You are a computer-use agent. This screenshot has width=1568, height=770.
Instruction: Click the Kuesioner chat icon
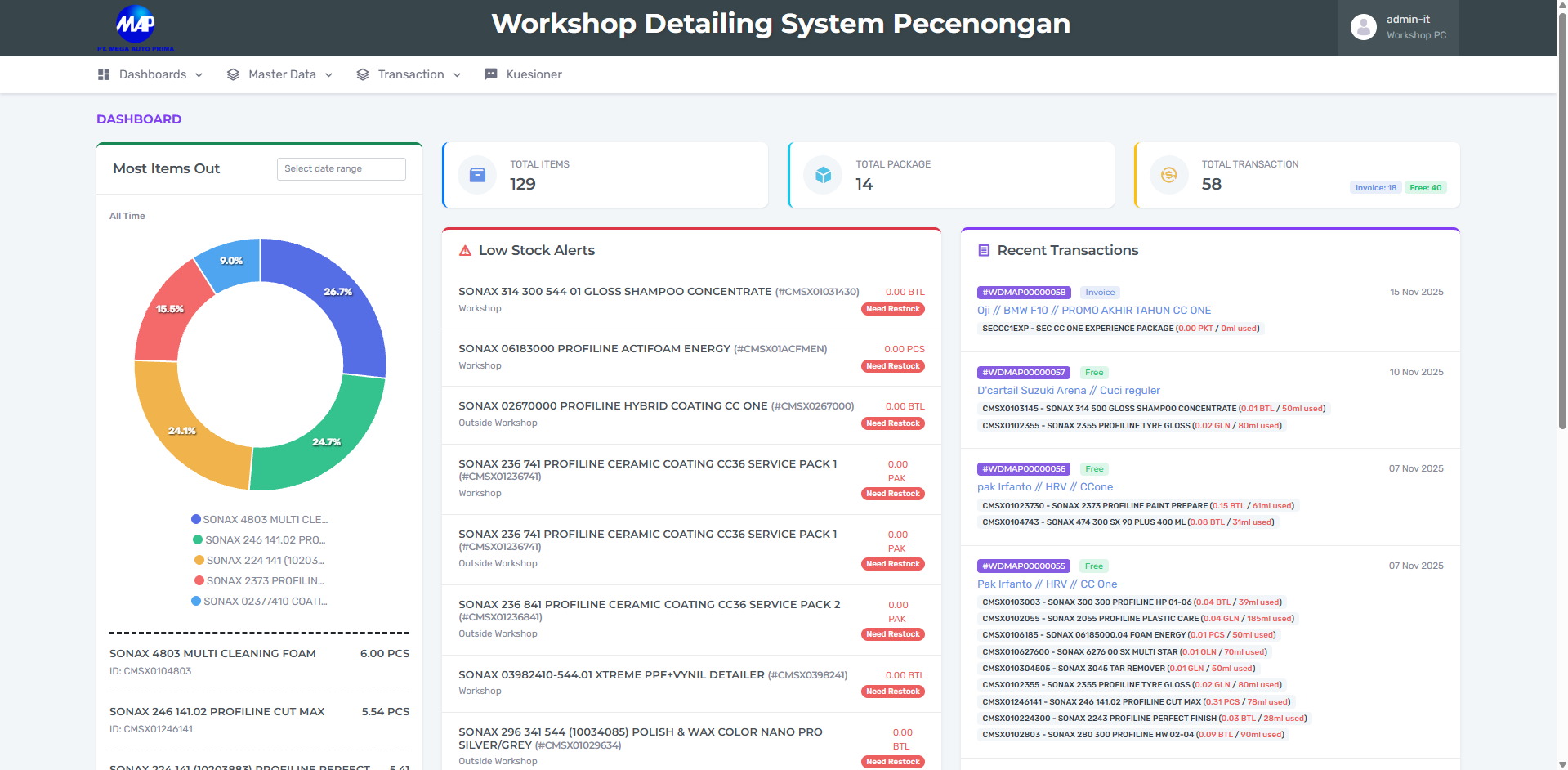491,74
